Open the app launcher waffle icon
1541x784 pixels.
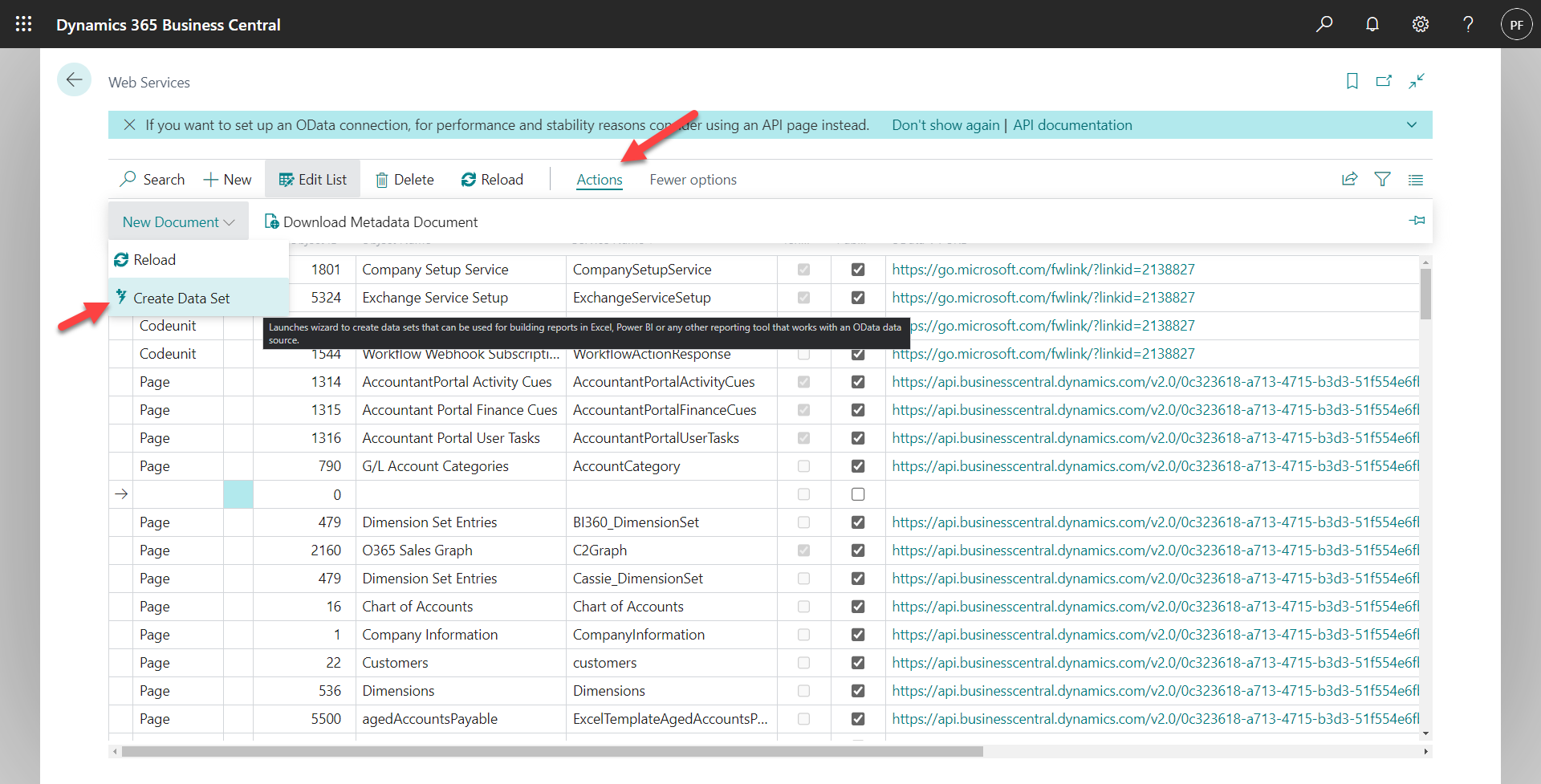[24, 24]
